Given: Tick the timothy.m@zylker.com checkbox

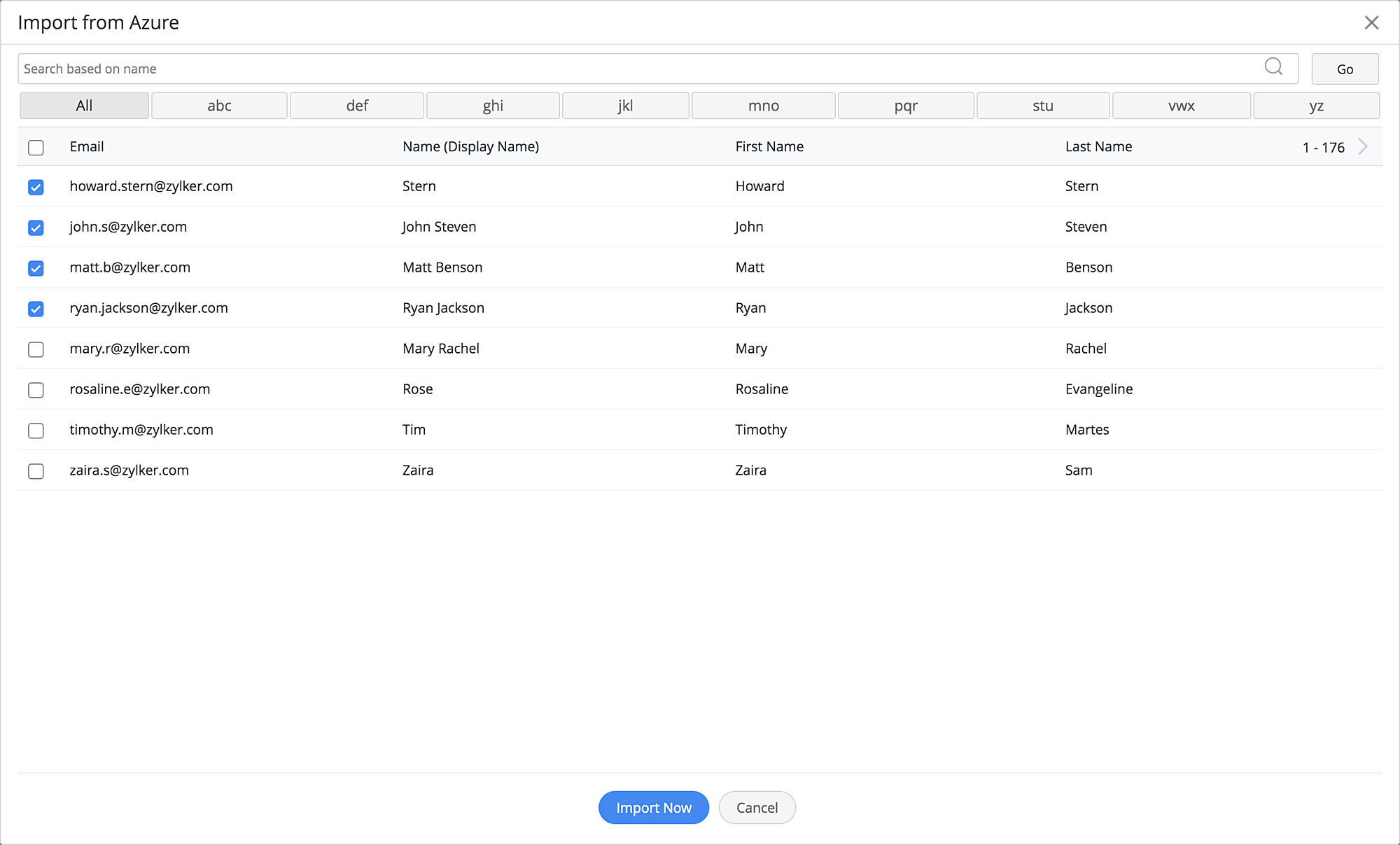Looking at the screenshot, I should [36, 431].
